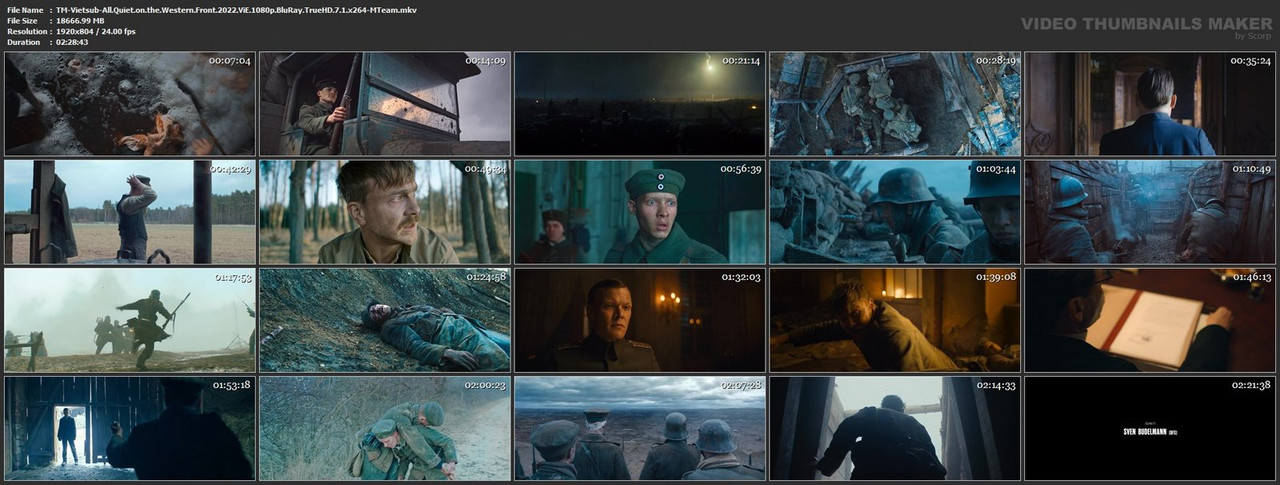Open the aerial trench thumbnail at 00:28:19

(895, 104)
